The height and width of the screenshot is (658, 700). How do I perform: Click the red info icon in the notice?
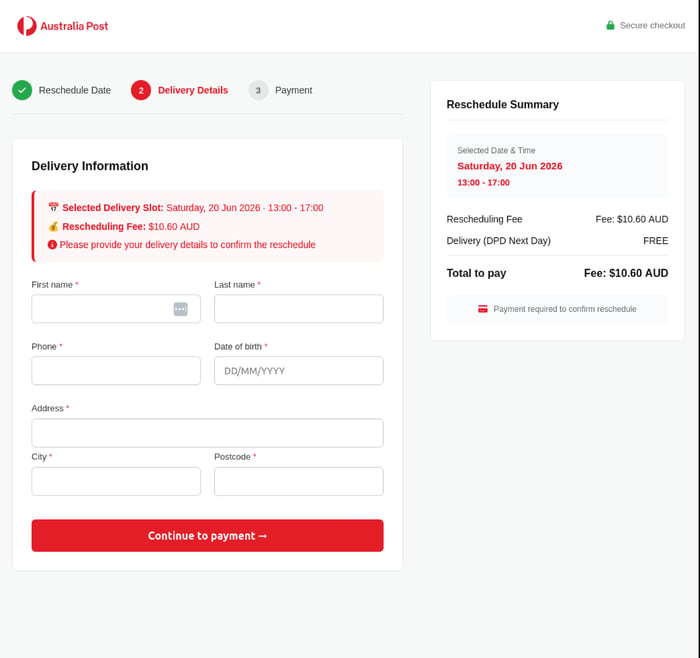pos(52,245)
